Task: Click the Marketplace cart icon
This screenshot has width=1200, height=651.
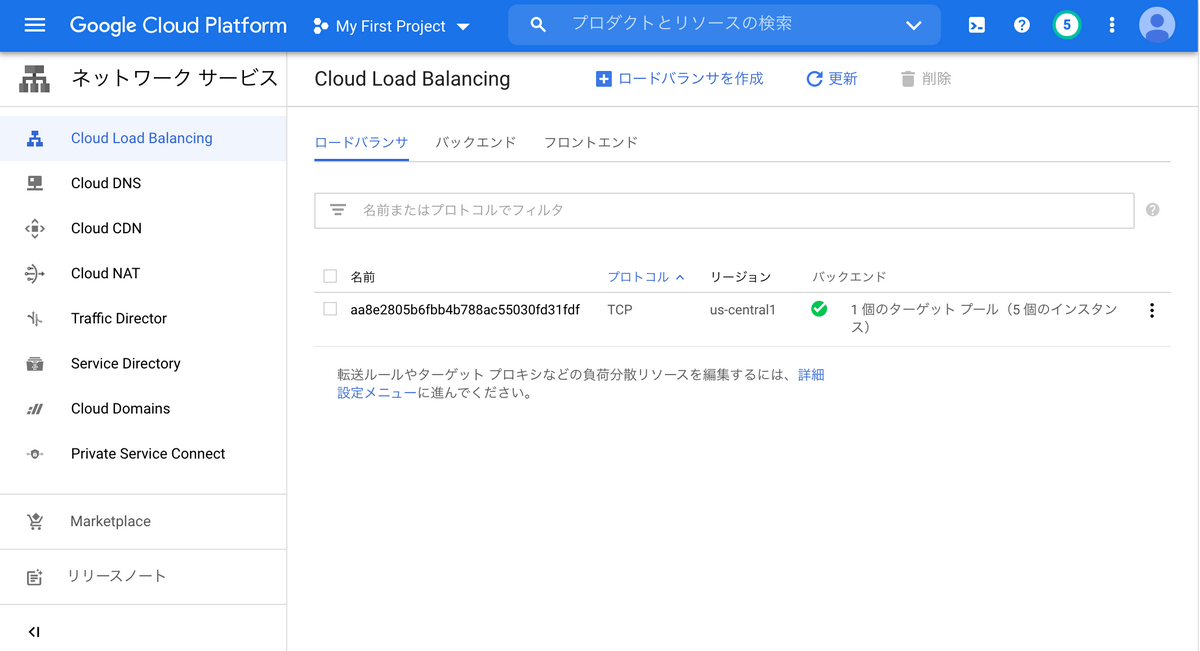Action: (x=35, y=522)
